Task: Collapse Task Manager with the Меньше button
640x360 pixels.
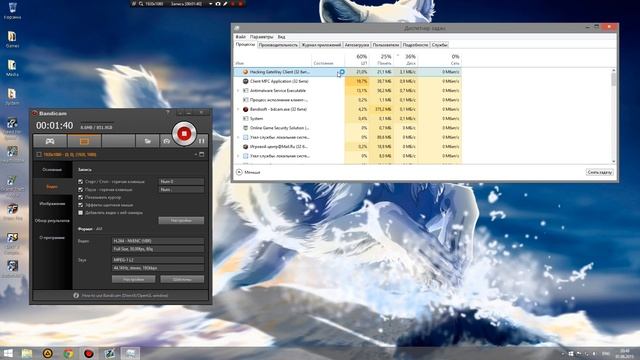Action: pos(248,172)
